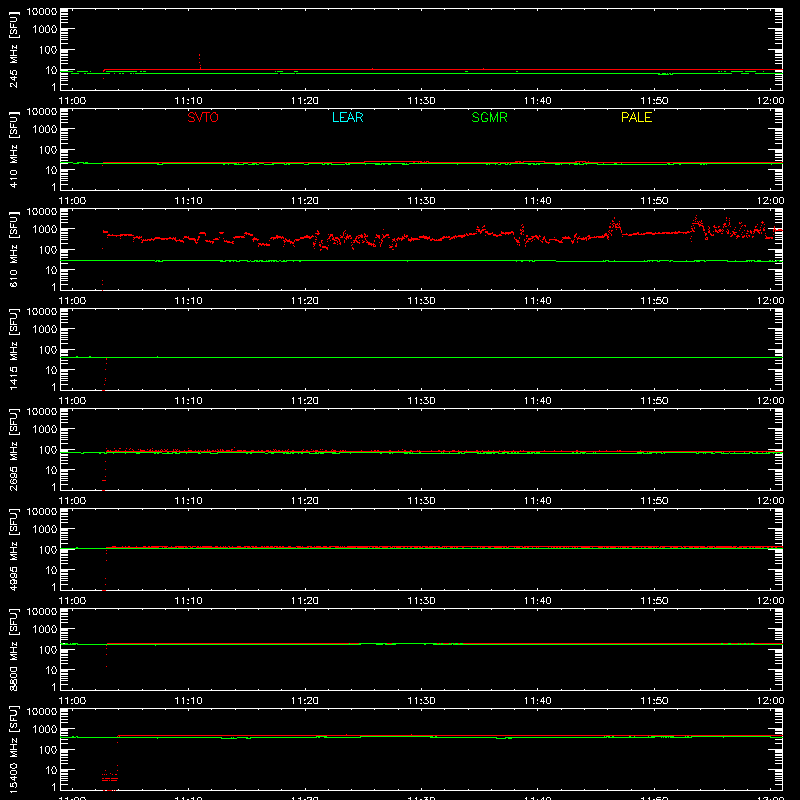Click 1000 y-axis value of the 610 MHz panel

45,230
